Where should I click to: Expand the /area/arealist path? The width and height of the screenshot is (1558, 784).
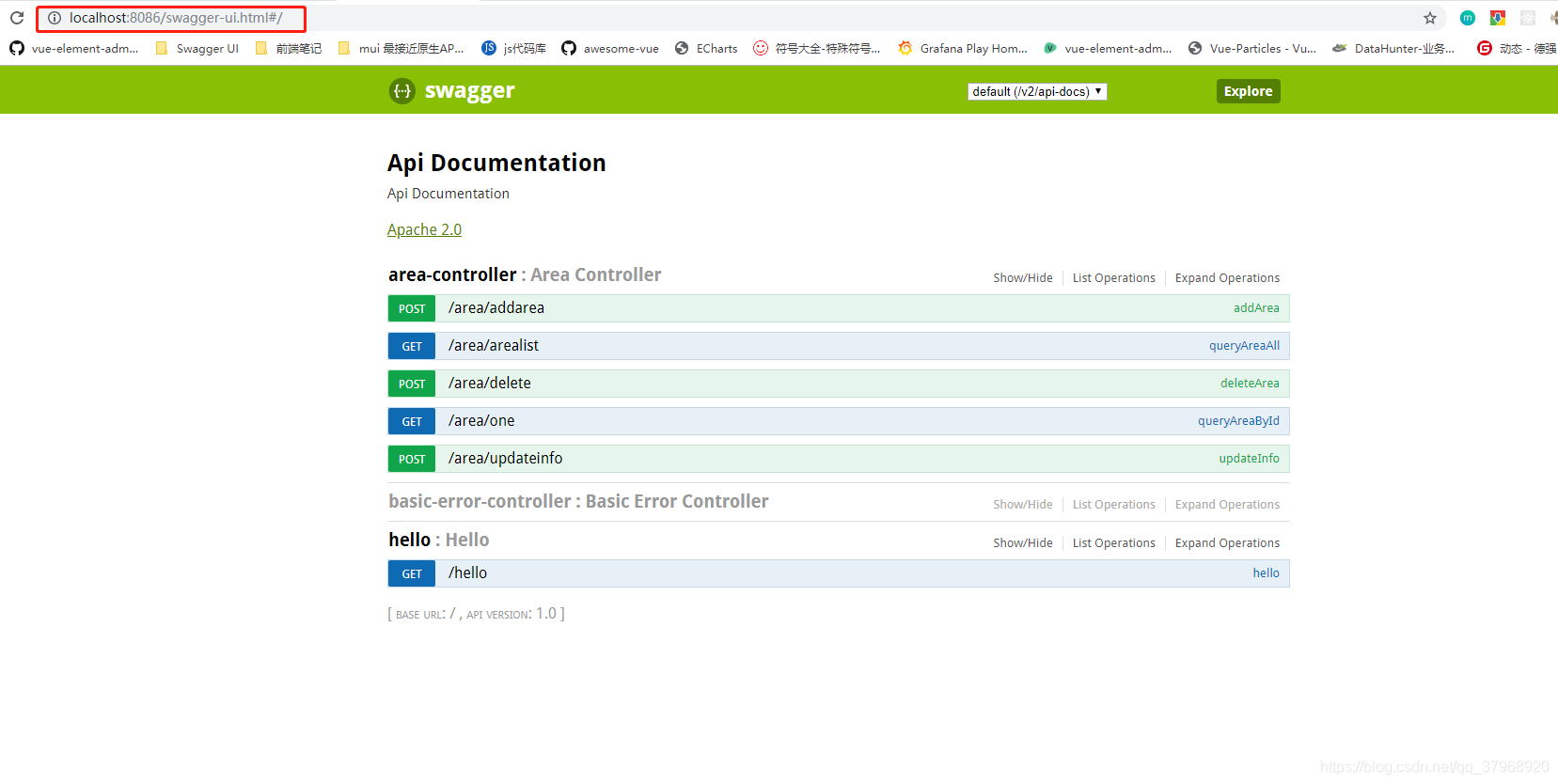(x=494, y=346)
